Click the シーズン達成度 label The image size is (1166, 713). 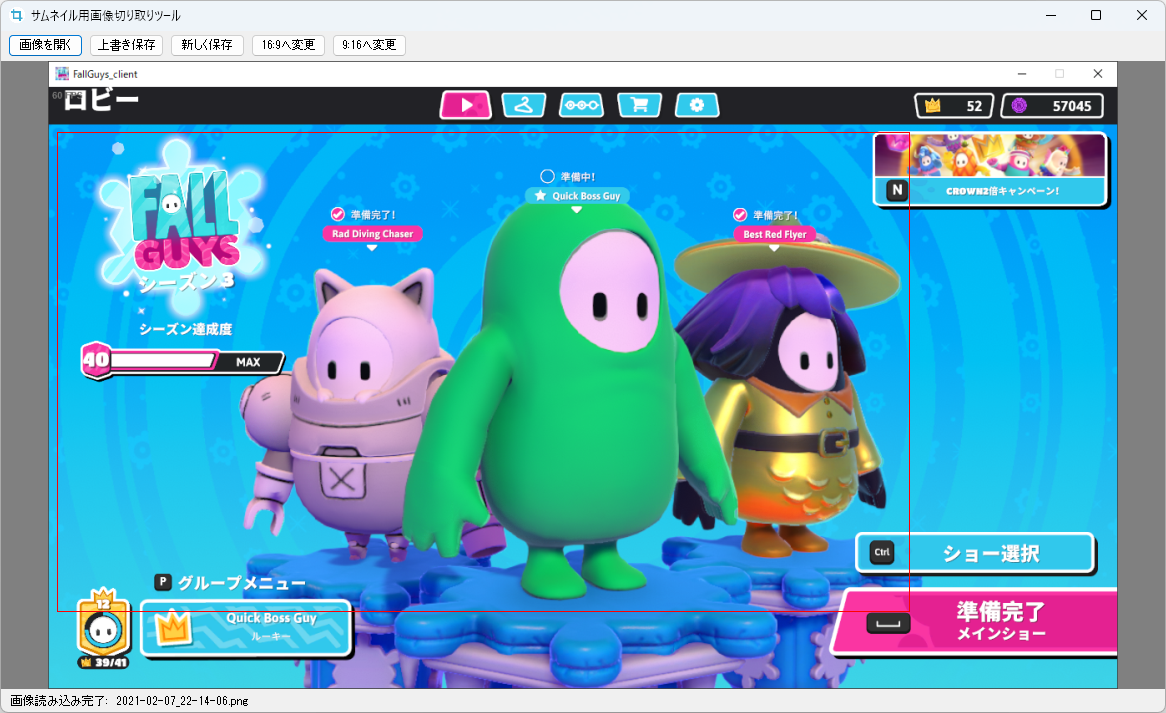(x=186, y=329)
